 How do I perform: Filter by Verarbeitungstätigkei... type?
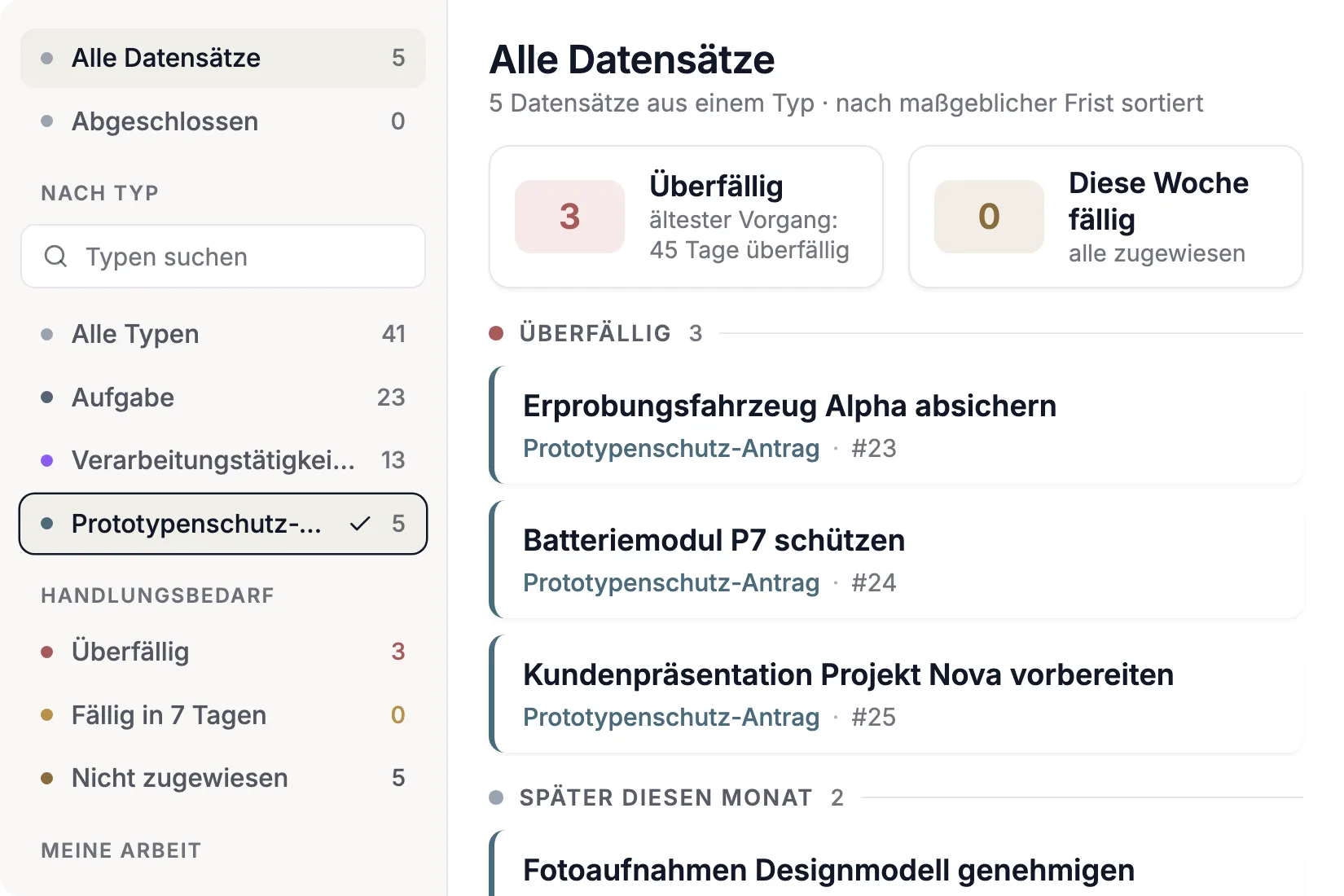pyautogui.click(x=223, y=460)
